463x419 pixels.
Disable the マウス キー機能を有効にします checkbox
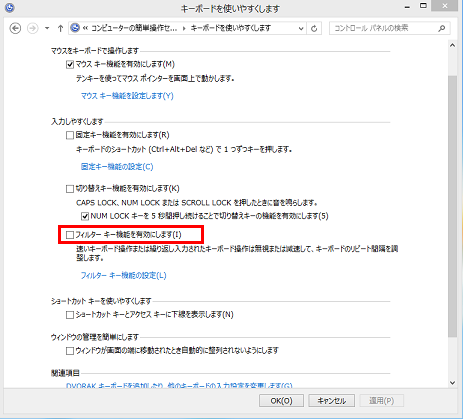pyautogui.click(x=70, y=64)
